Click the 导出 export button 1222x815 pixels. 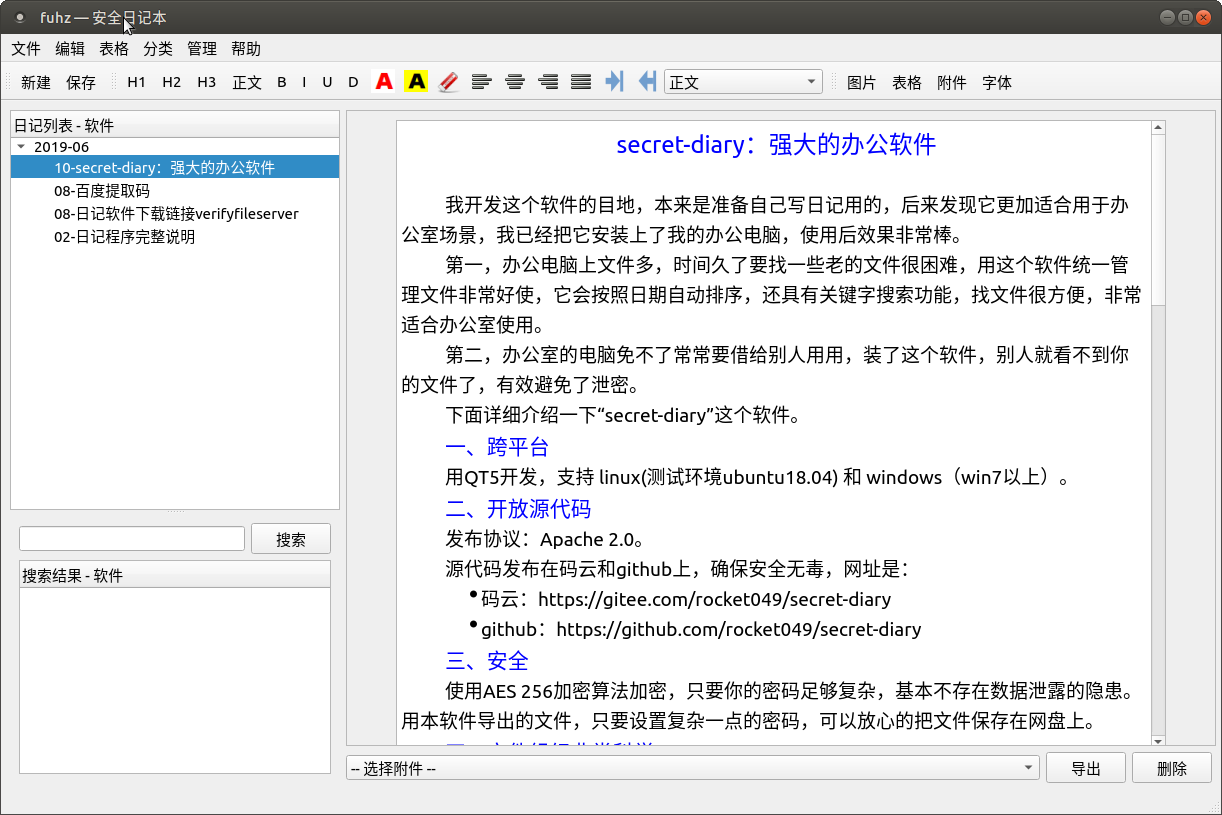(1086, 768)
